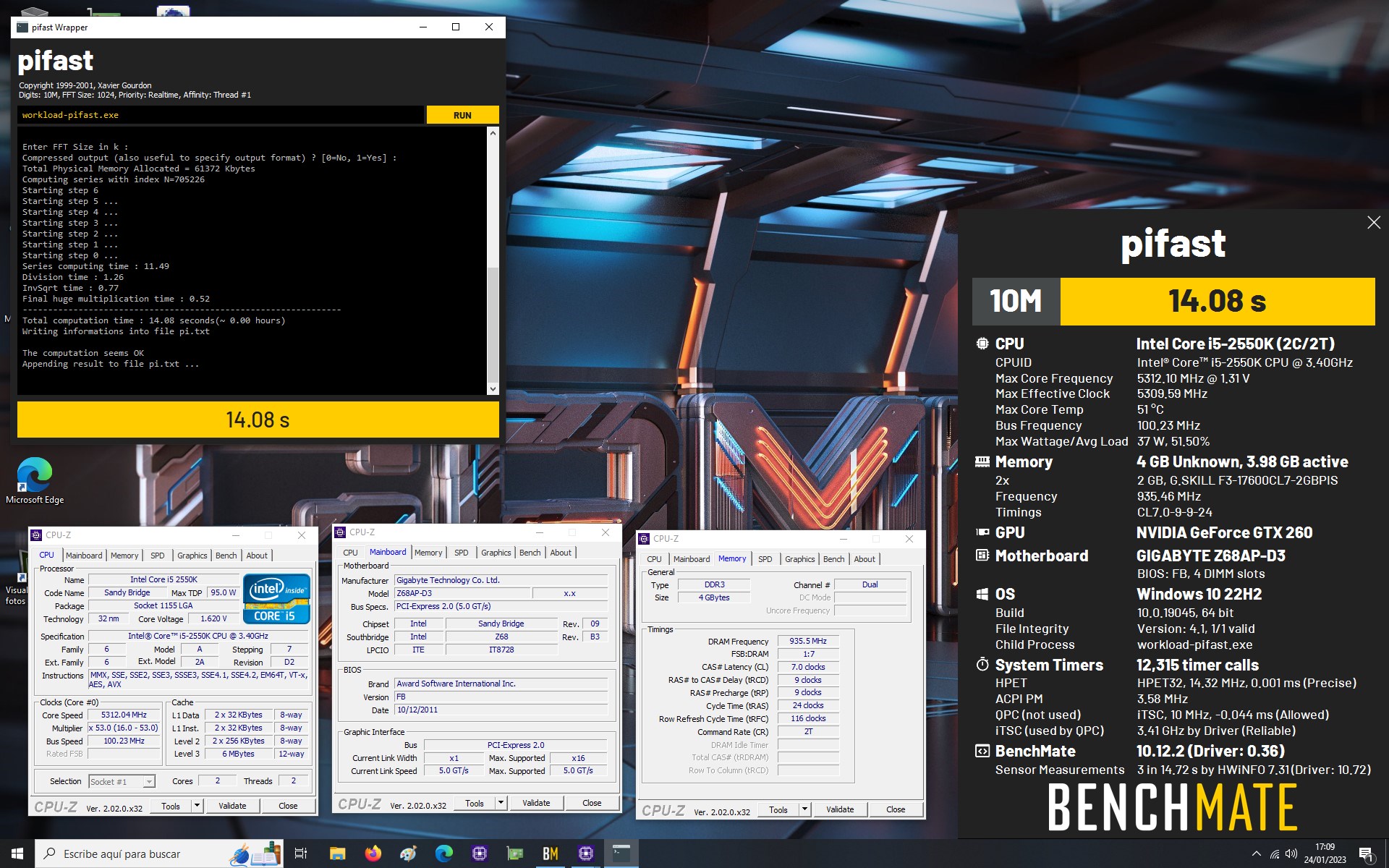Open File Explorer from the taskbar
This screenshot has height=868, width=1389.
point(337,854)
